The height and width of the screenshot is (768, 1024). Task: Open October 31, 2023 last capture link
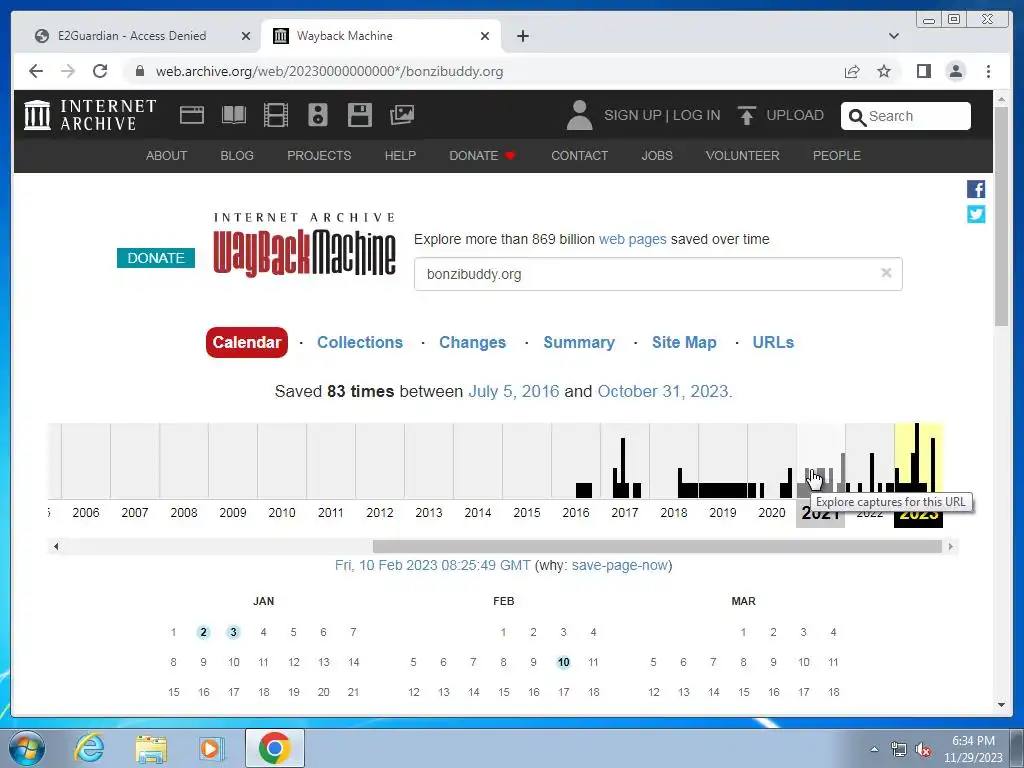[x=663, y=391]
